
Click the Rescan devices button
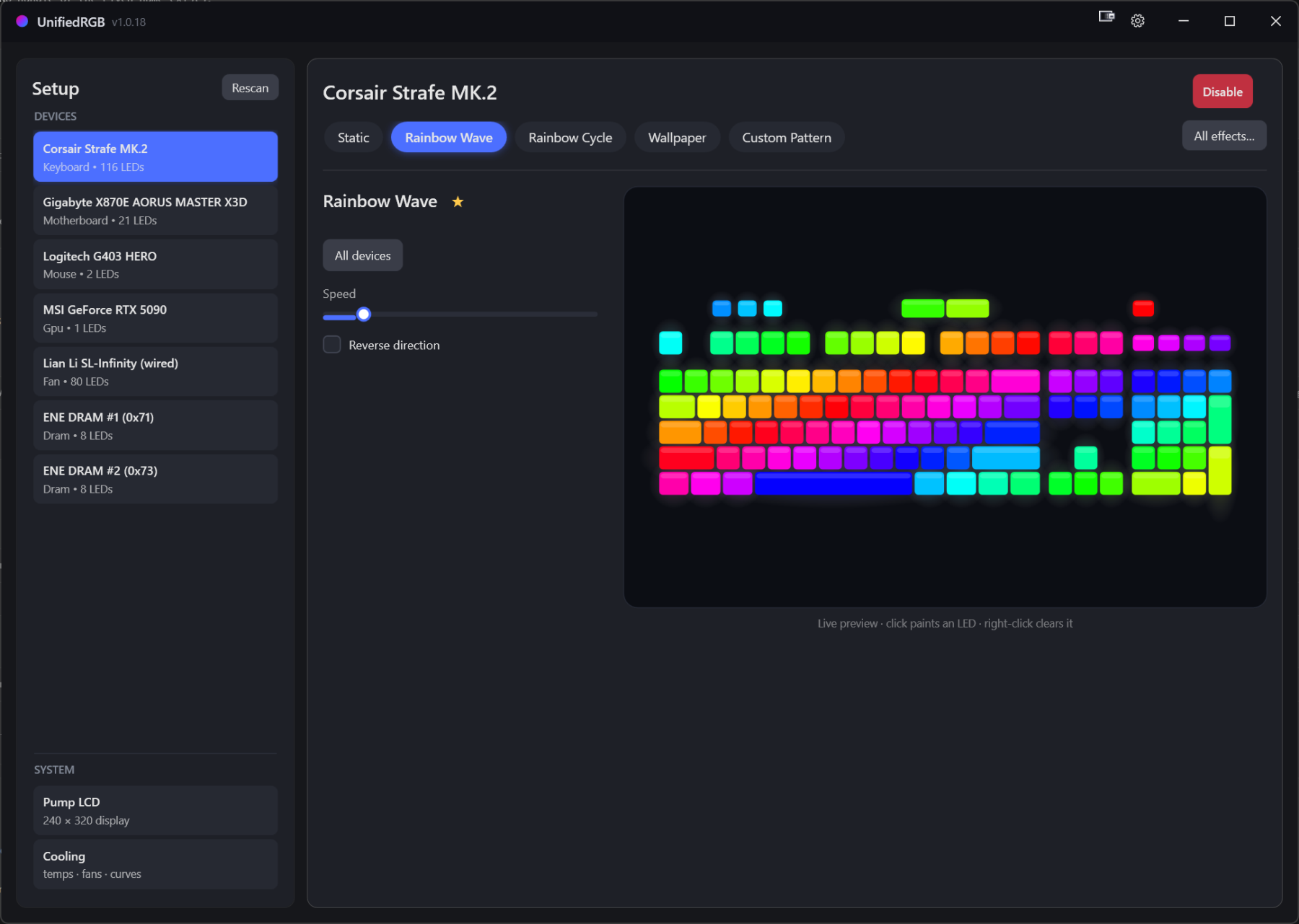pos(250,88)
